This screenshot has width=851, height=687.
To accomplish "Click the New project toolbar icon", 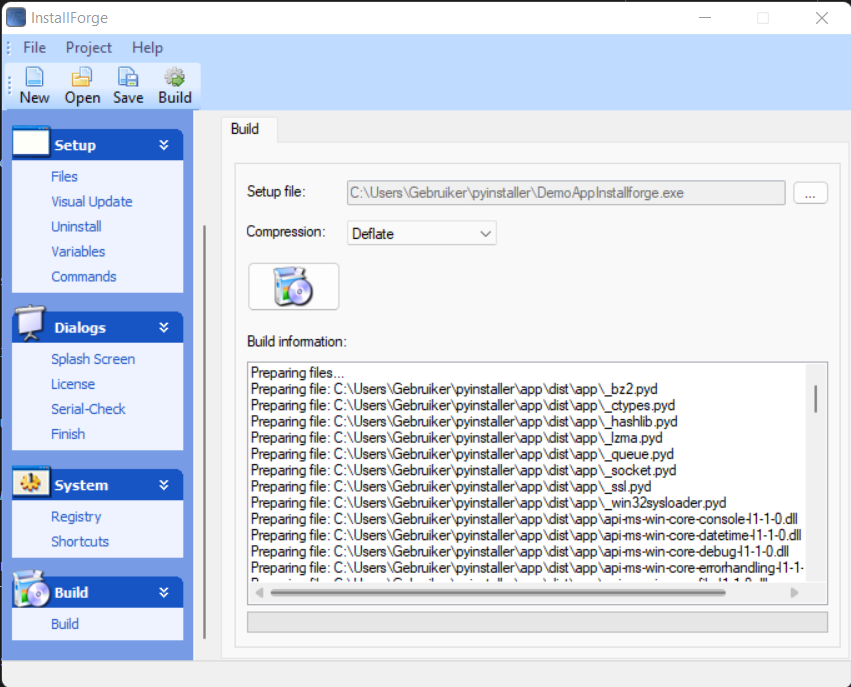I will pos(34,77).
